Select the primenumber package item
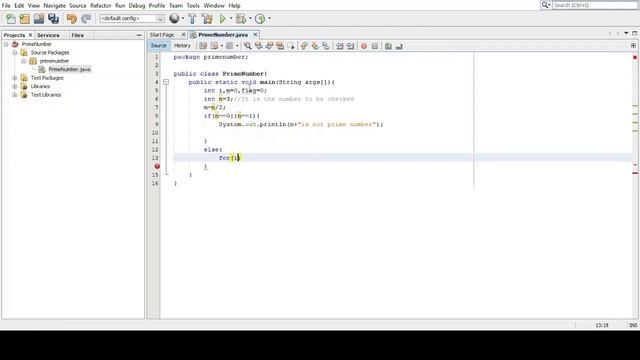The image size is (640, 360). click(x=54, y=61)
